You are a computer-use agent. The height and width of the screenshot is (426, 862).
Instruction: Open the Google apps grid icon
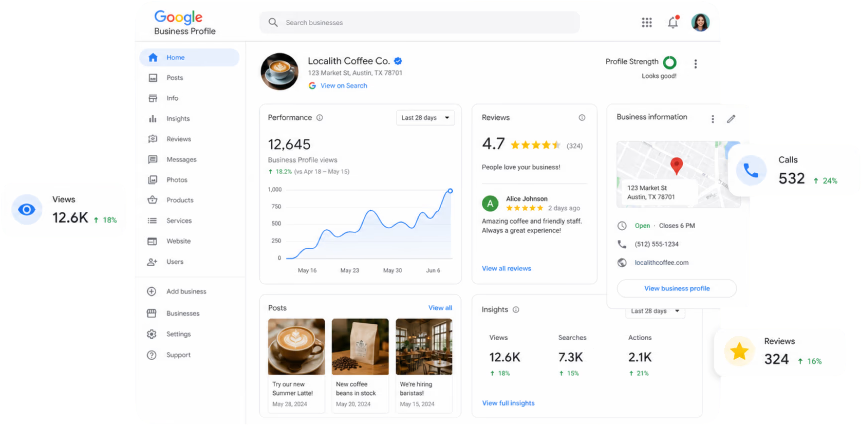pyautogui.click(x=646, y=23)
